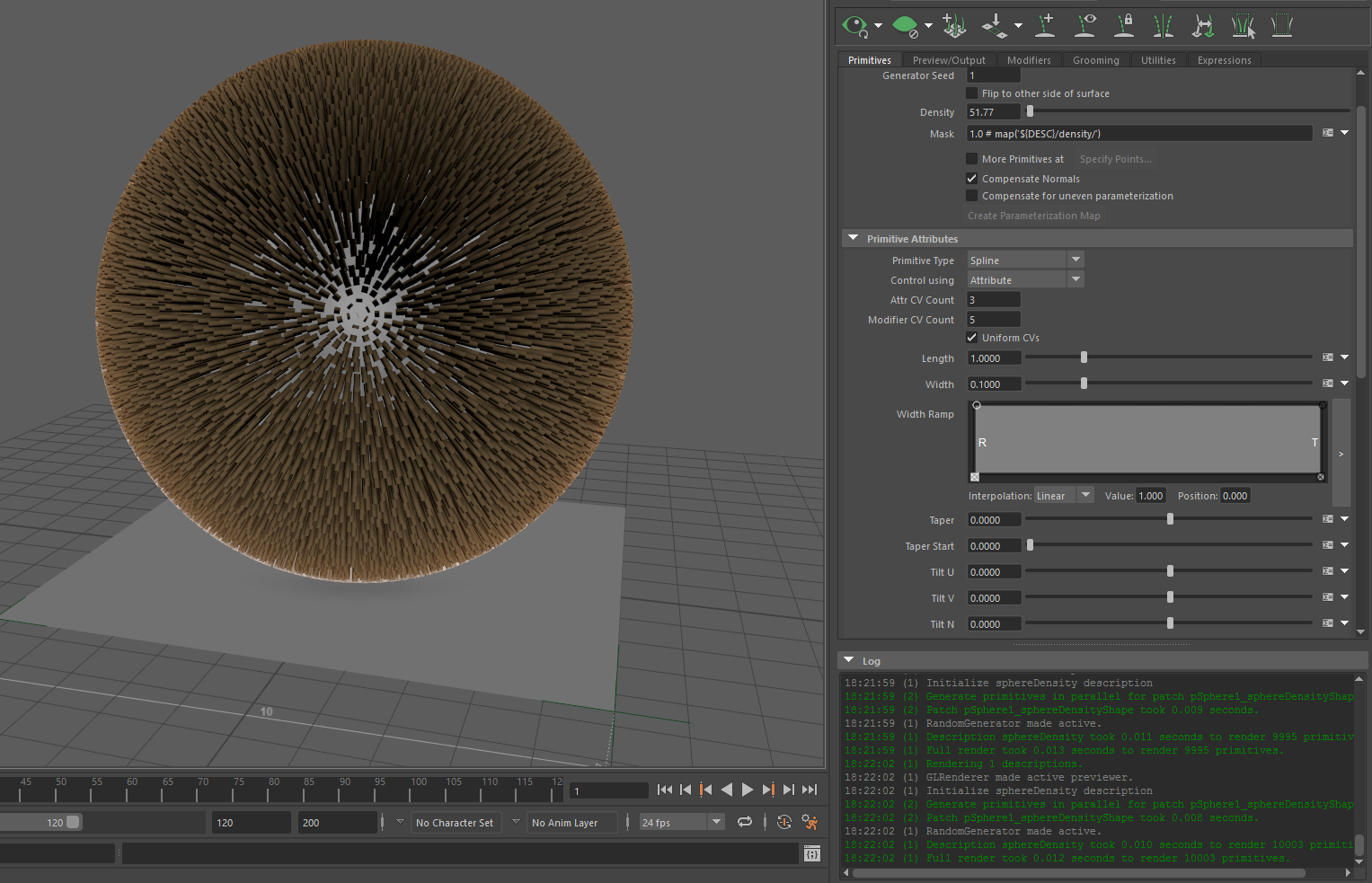The image size is (1372, 883).
Task: Click the current frame field
Action: pos(608,790)
